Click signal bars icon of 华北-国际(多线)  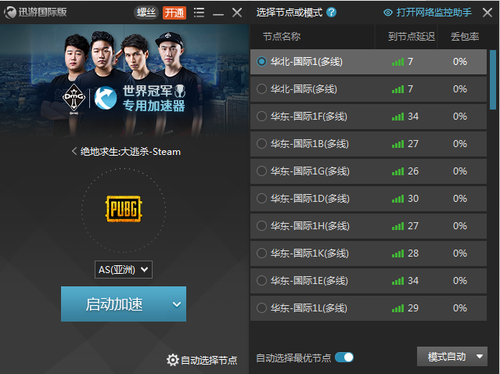coord(398,89)
